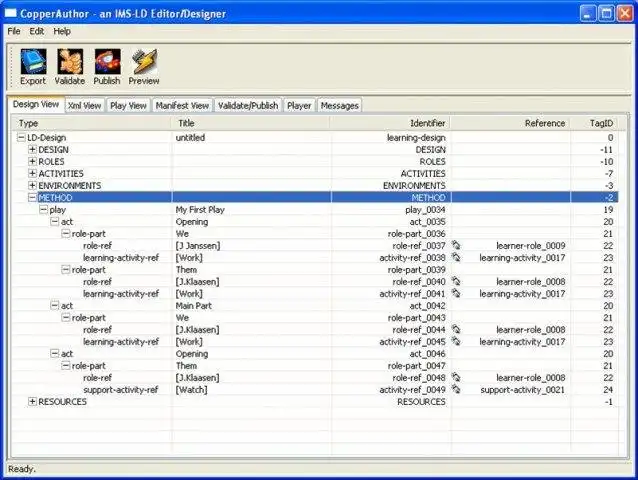Click the Type column header
The image size is (638, 480).
(91, 123)
